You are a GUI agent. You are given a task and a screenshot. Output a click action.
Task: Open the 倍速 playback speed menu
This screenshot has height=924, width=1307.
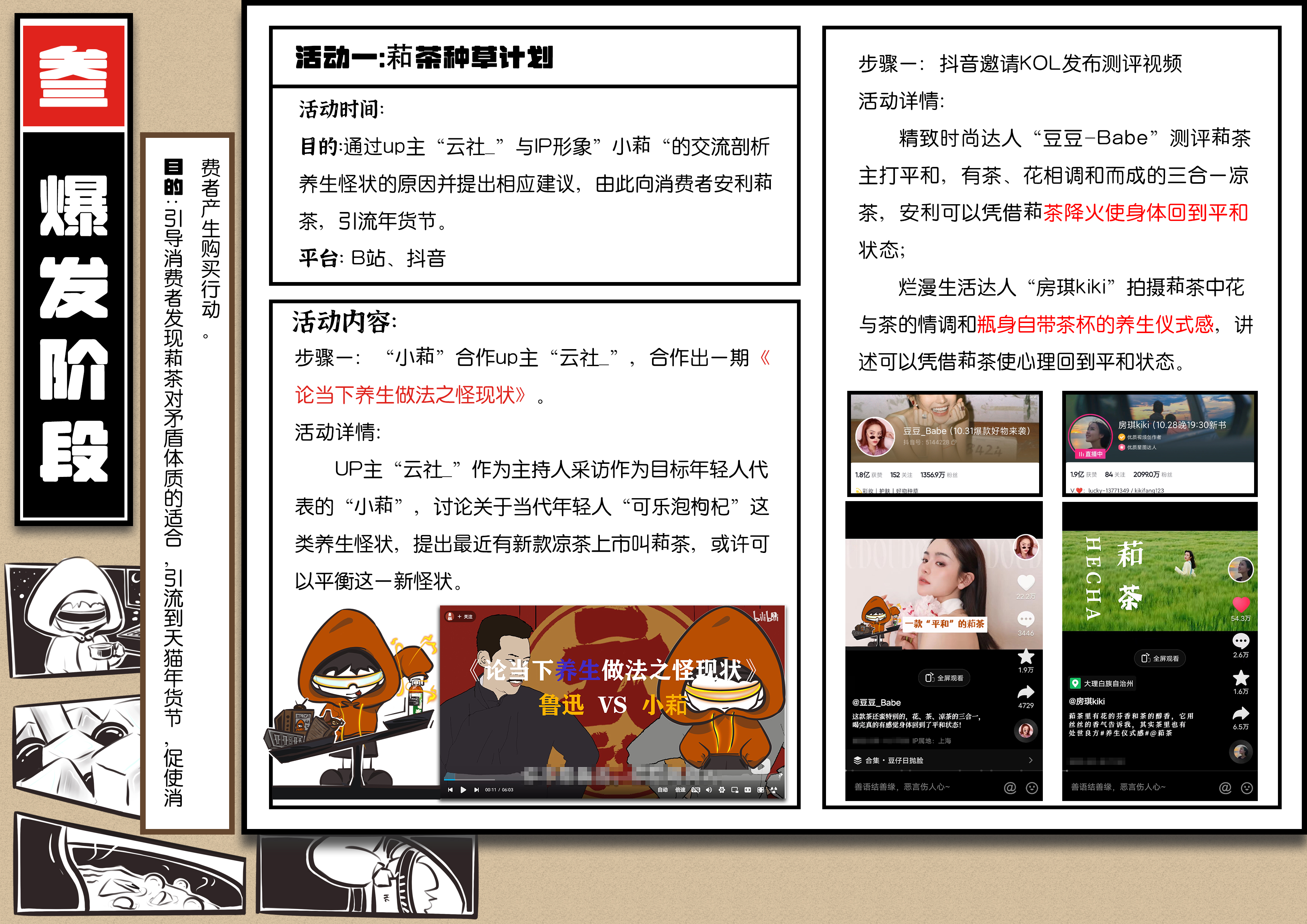point(680,789)
